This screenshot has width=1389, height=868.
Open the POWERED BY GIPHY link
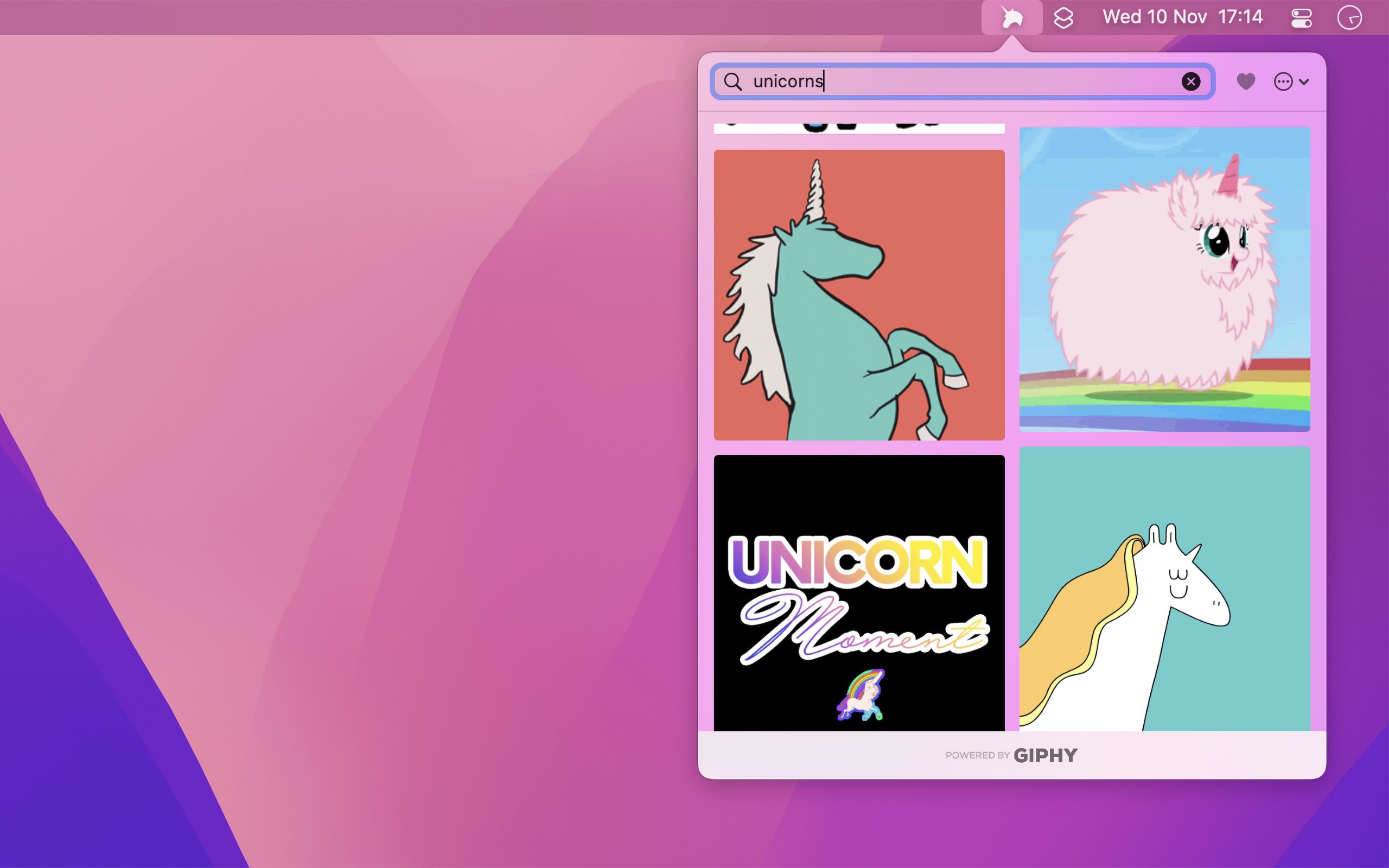1011,756
